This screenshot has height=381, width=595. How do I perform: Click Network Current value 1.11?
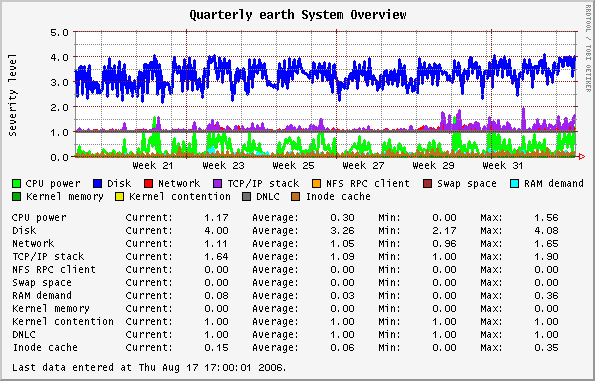tap(216, 244)
